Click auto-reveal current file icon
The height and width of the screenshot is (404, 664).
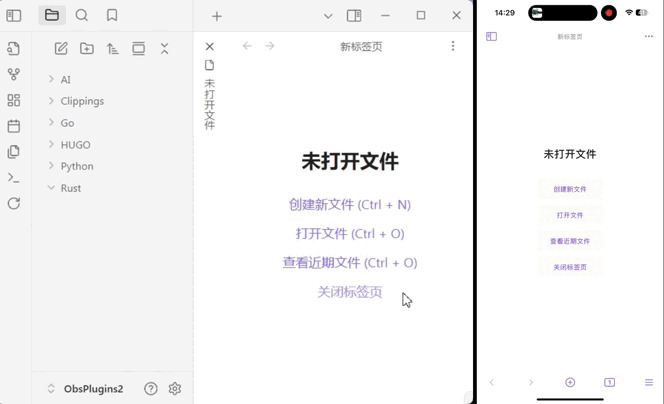(x=138, y=49)
